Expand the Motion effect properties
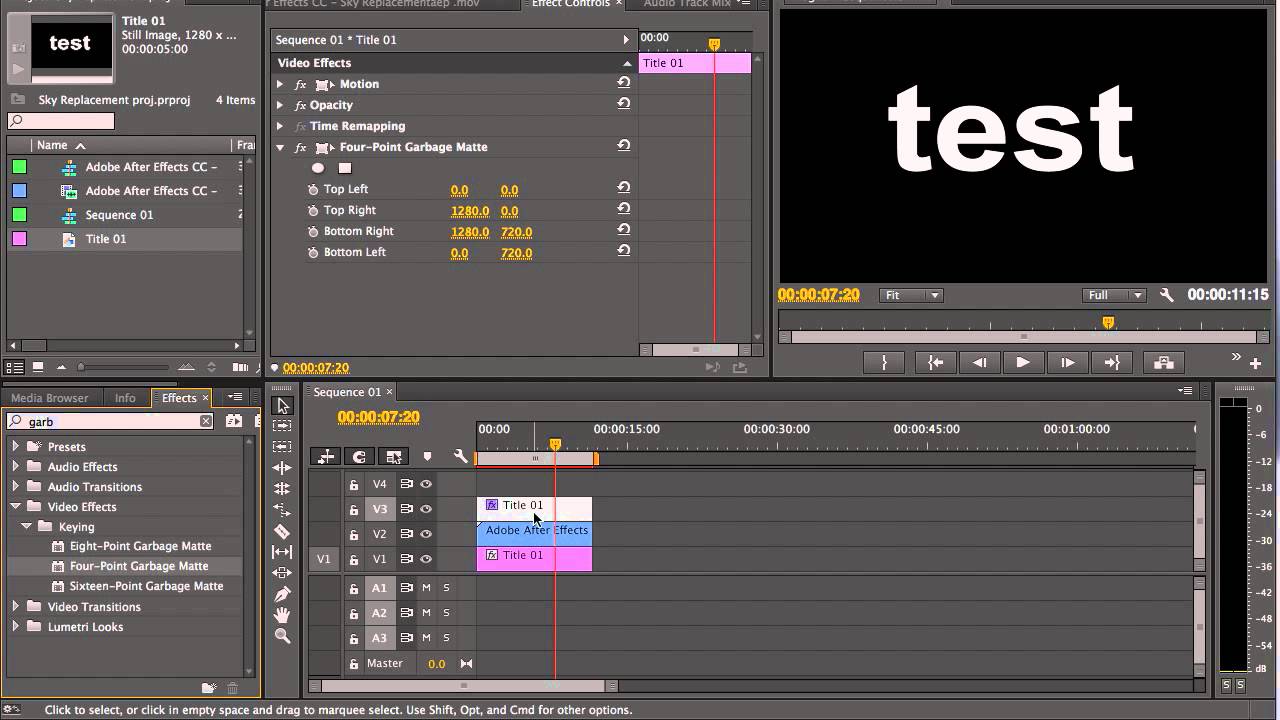 click(x=280, y=84)
